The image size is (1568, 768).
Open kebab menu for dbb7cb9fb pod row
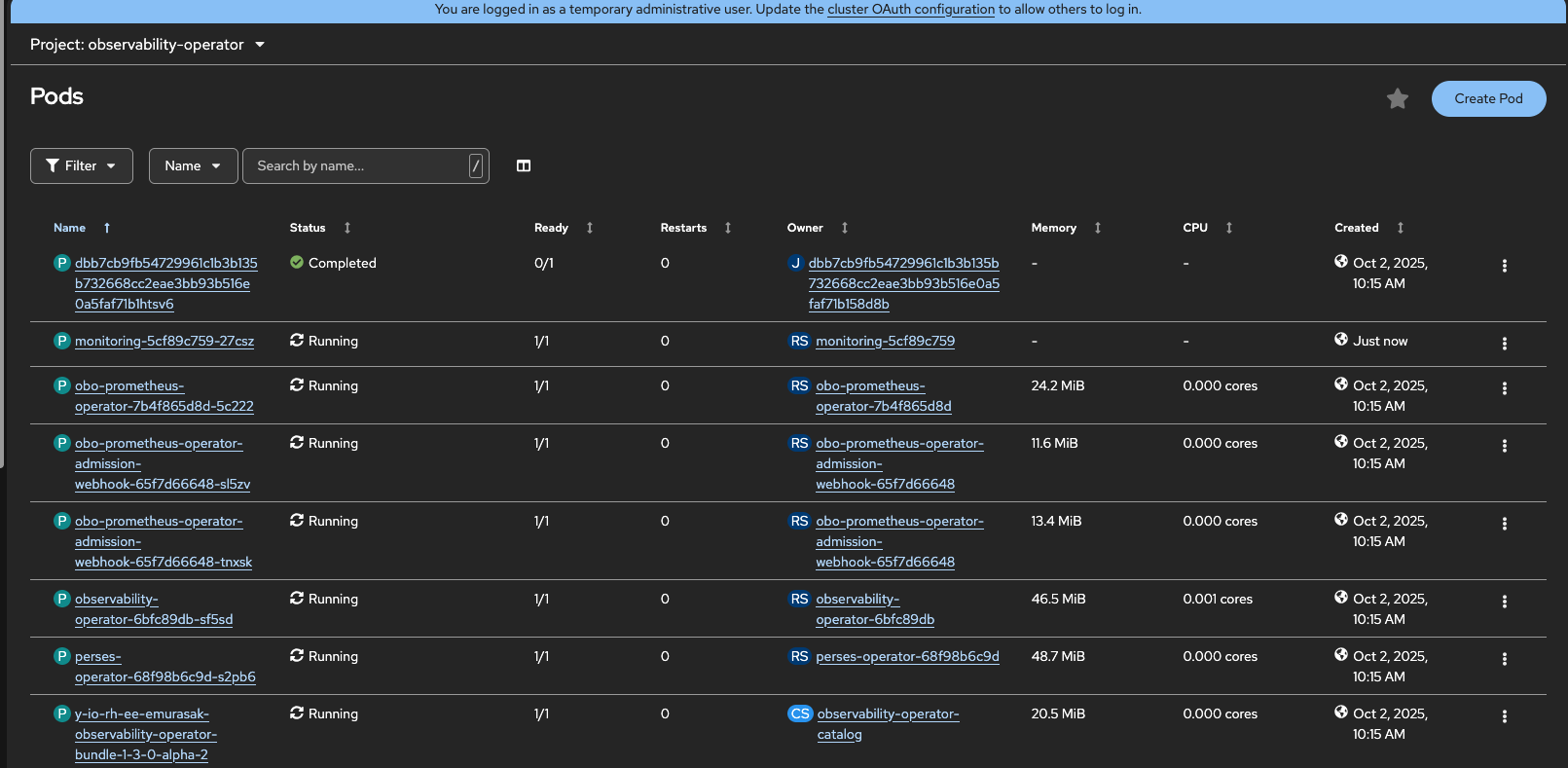pos(1505,266)
